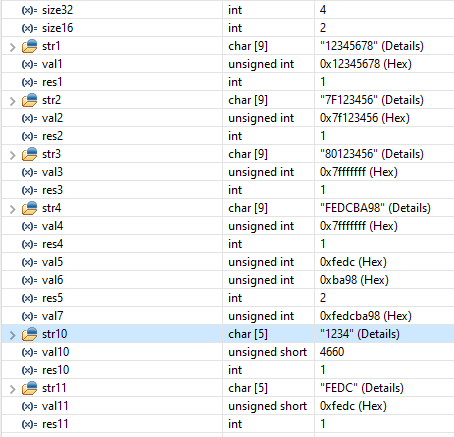This screenshot has height=437, width=454.
Task: Click type "char [5]" of str10
Action: pyautogui.click(x=248, y=334)
